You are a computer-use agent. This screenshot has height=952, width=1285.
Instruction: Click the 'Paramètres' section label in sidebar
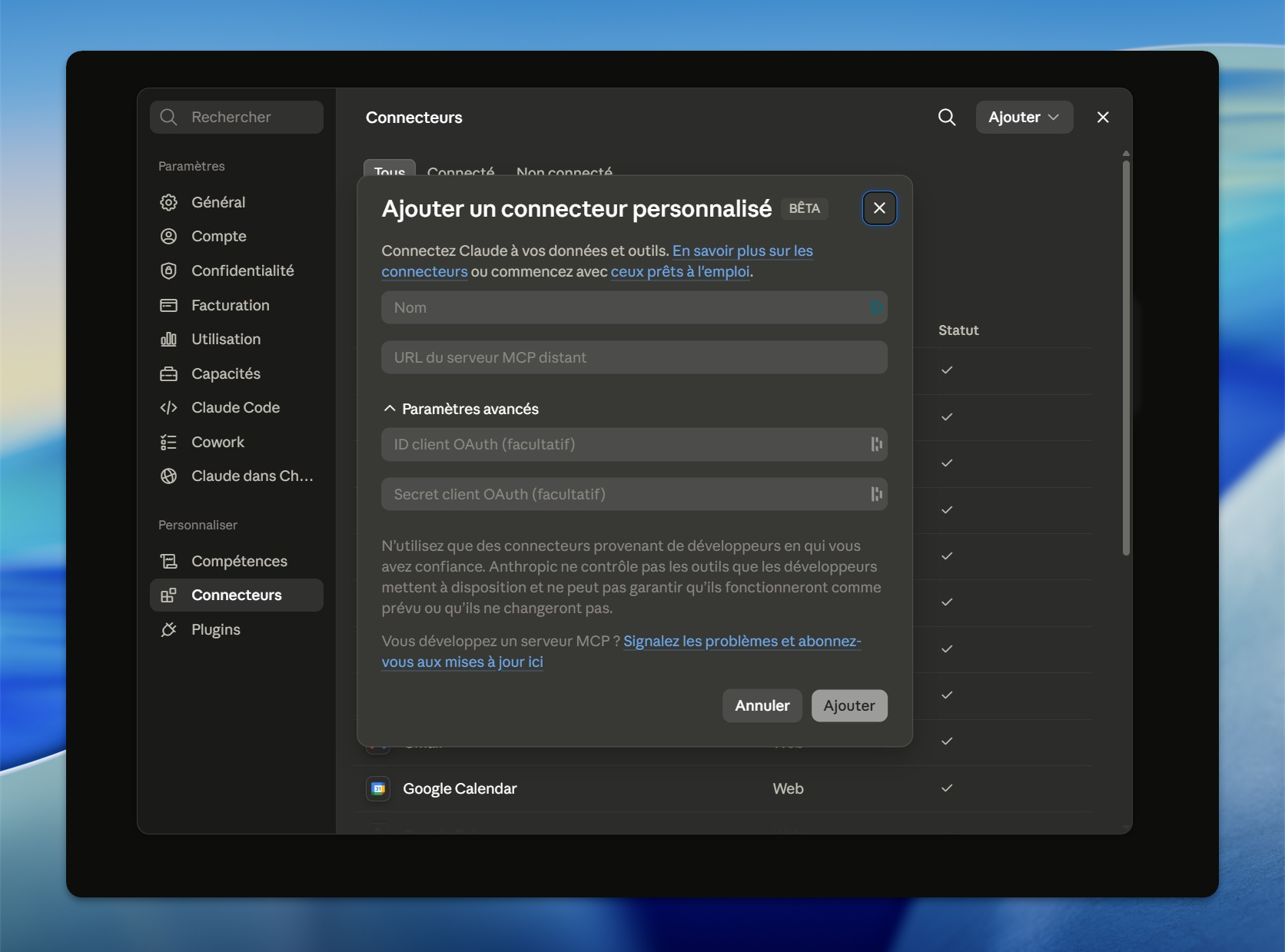pyautogui.click(x=191, y=166)
